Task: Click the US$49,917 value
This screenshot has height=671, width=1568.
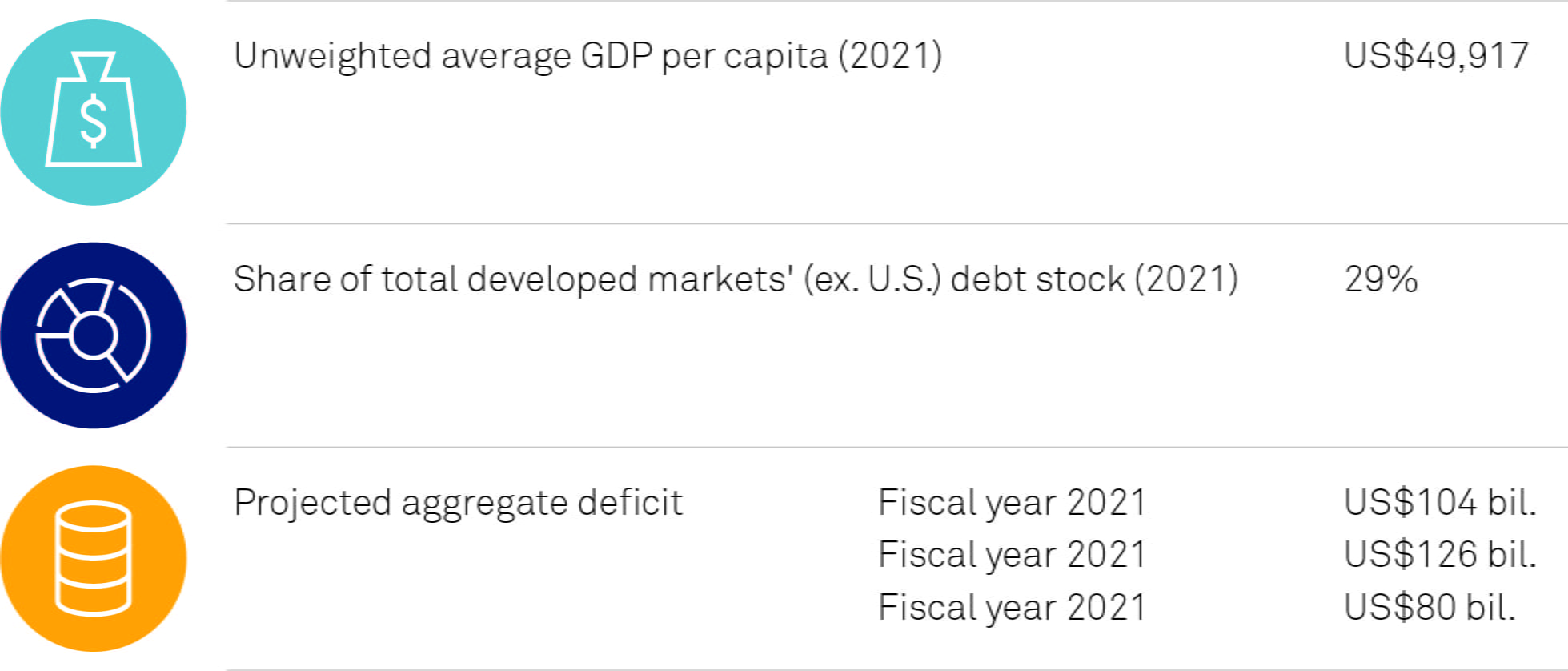Action: 1437,56
